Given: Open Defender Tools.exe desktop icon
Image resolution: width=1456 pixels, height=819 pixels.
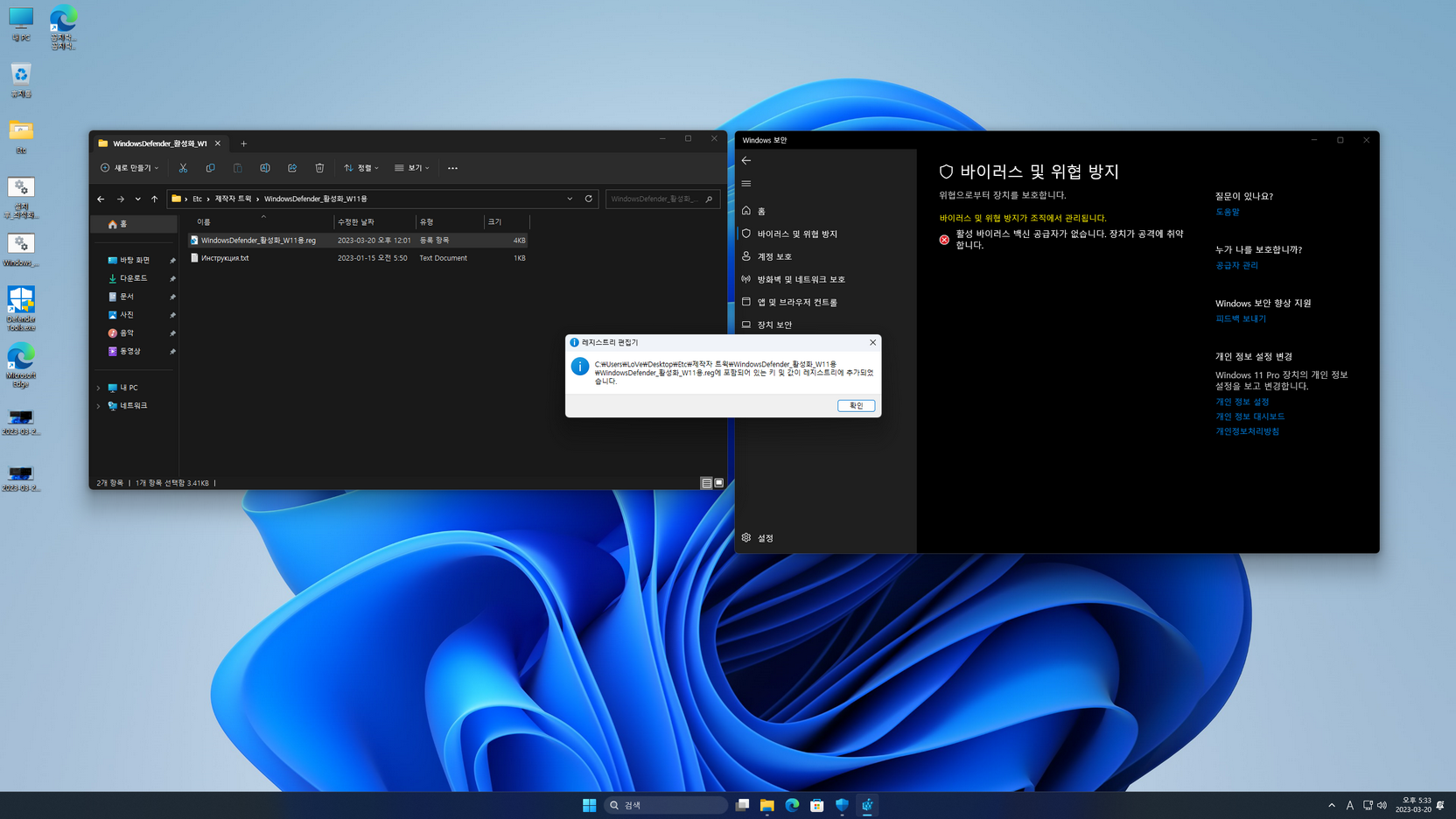Looking at the screenshot, I should click(x=21, y=308).
